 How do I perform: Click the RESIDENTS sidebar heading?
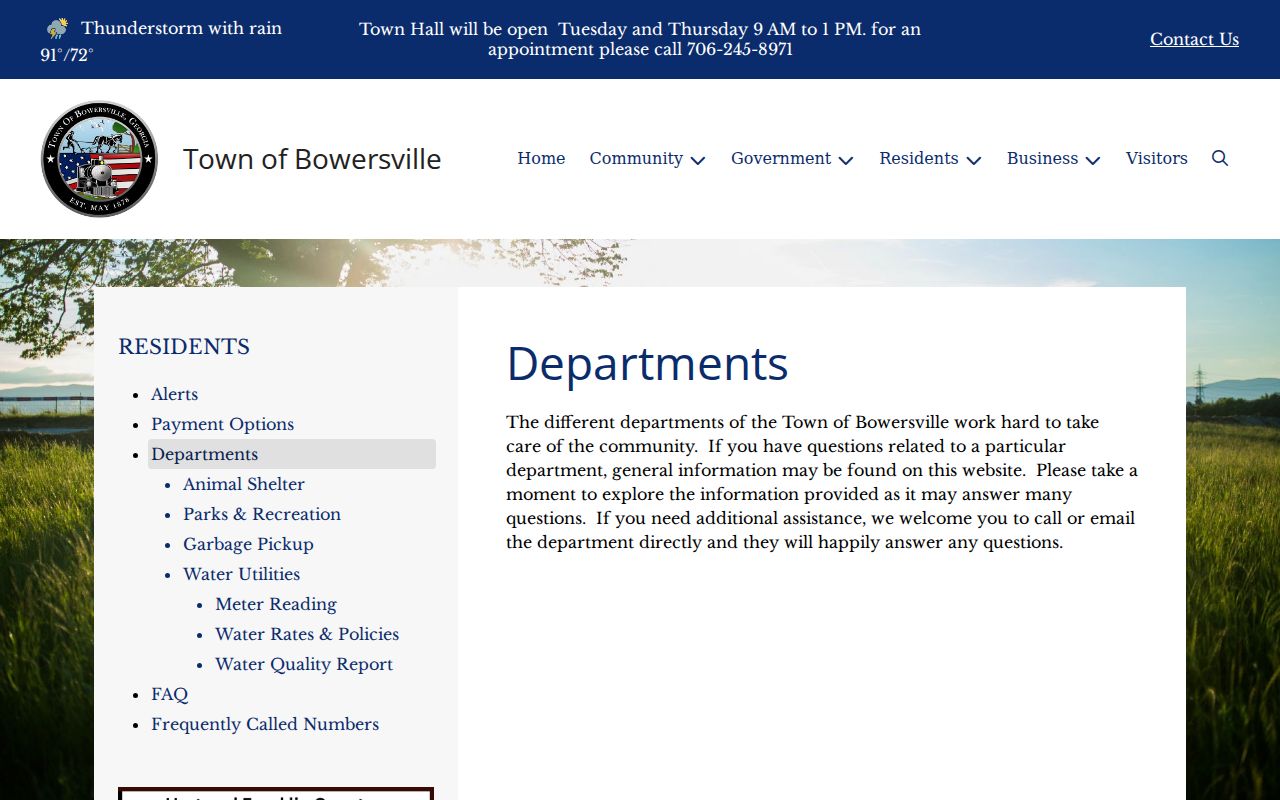click(x=184, y=347)
